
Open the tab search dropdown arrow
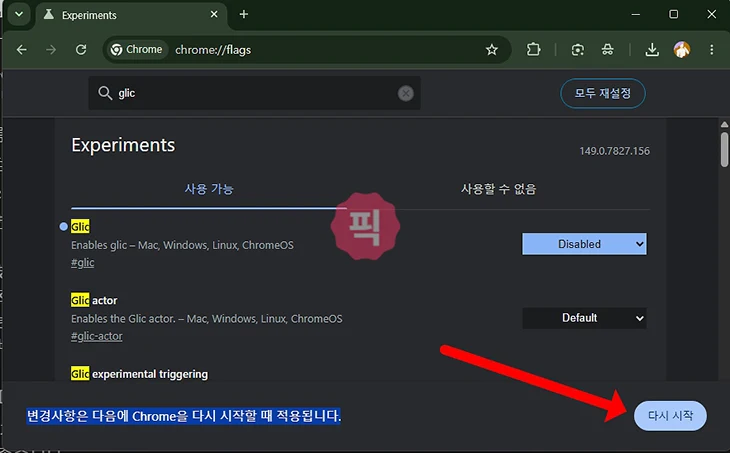(x=19, y=14)
